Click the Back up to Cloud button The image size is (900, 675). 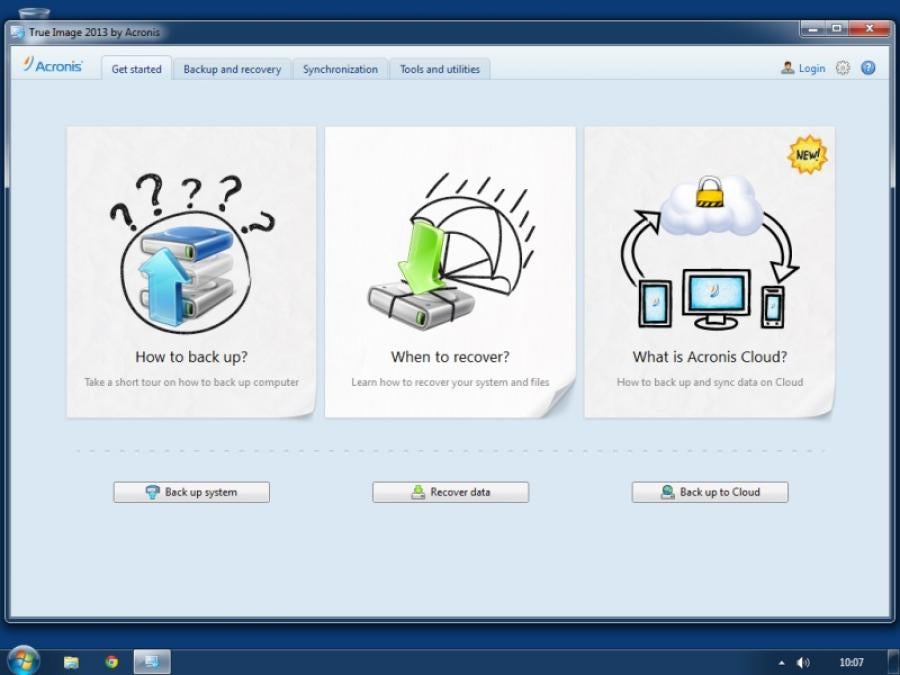[x=710, y=492]
